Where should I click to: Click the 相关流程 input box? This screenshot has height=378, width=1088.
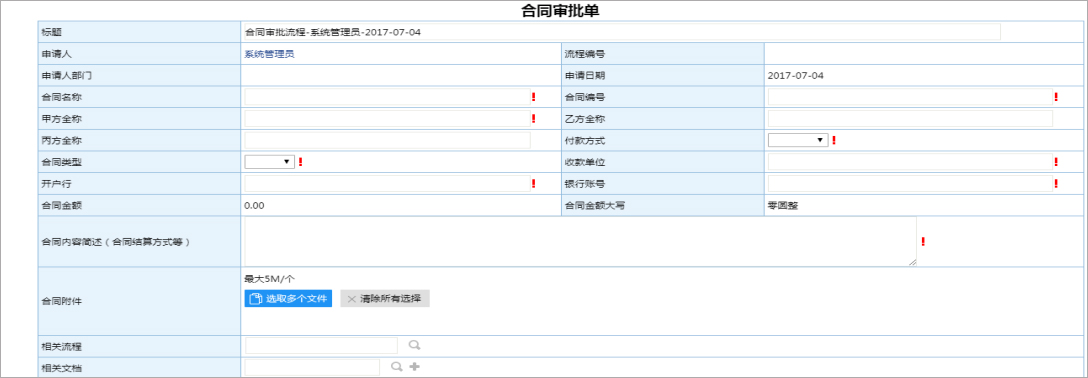[321, 345]
